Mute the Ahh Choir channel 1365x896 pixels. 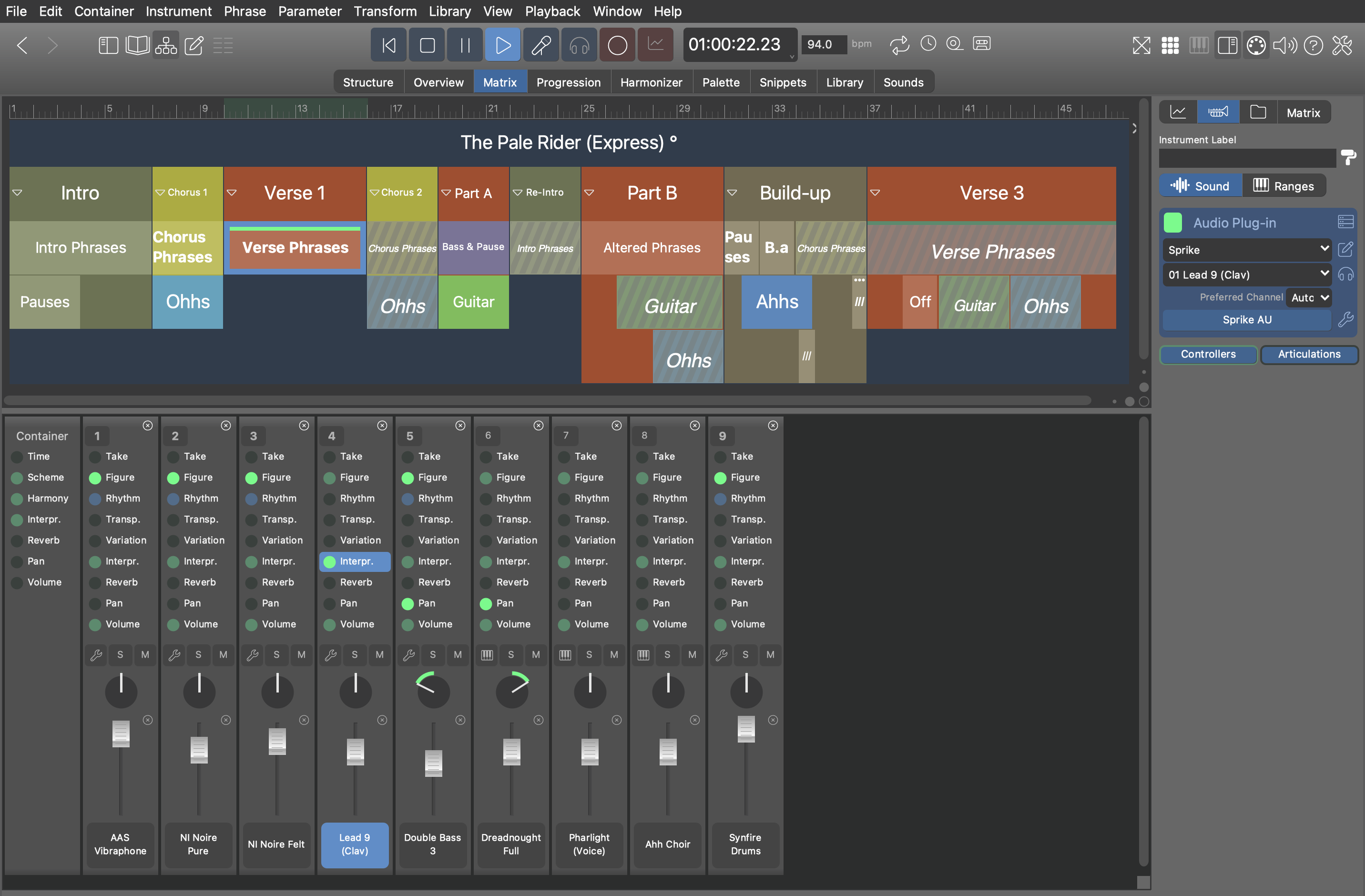pyautogui.click(x=692, y=654)
